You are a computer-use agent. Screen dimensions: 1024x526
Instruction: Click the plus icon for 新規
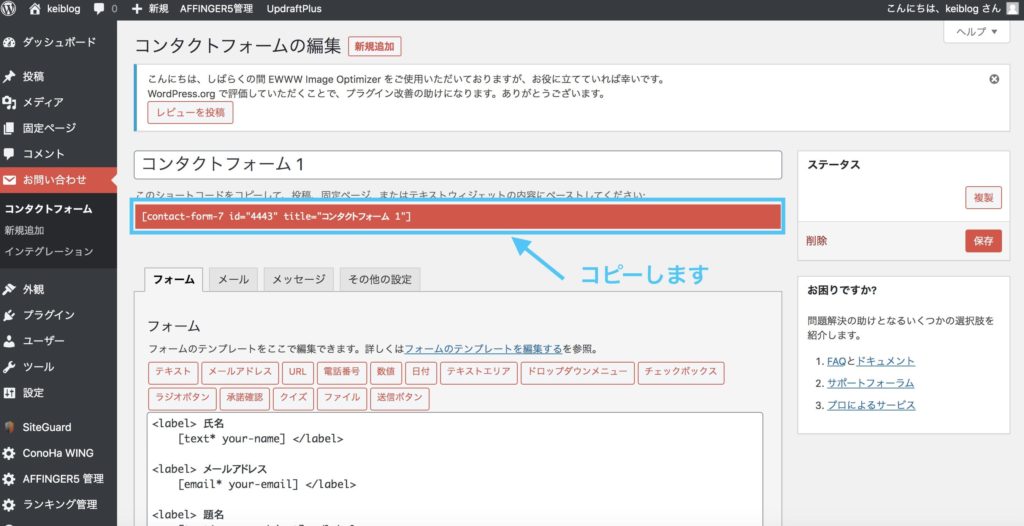(136, 9)
